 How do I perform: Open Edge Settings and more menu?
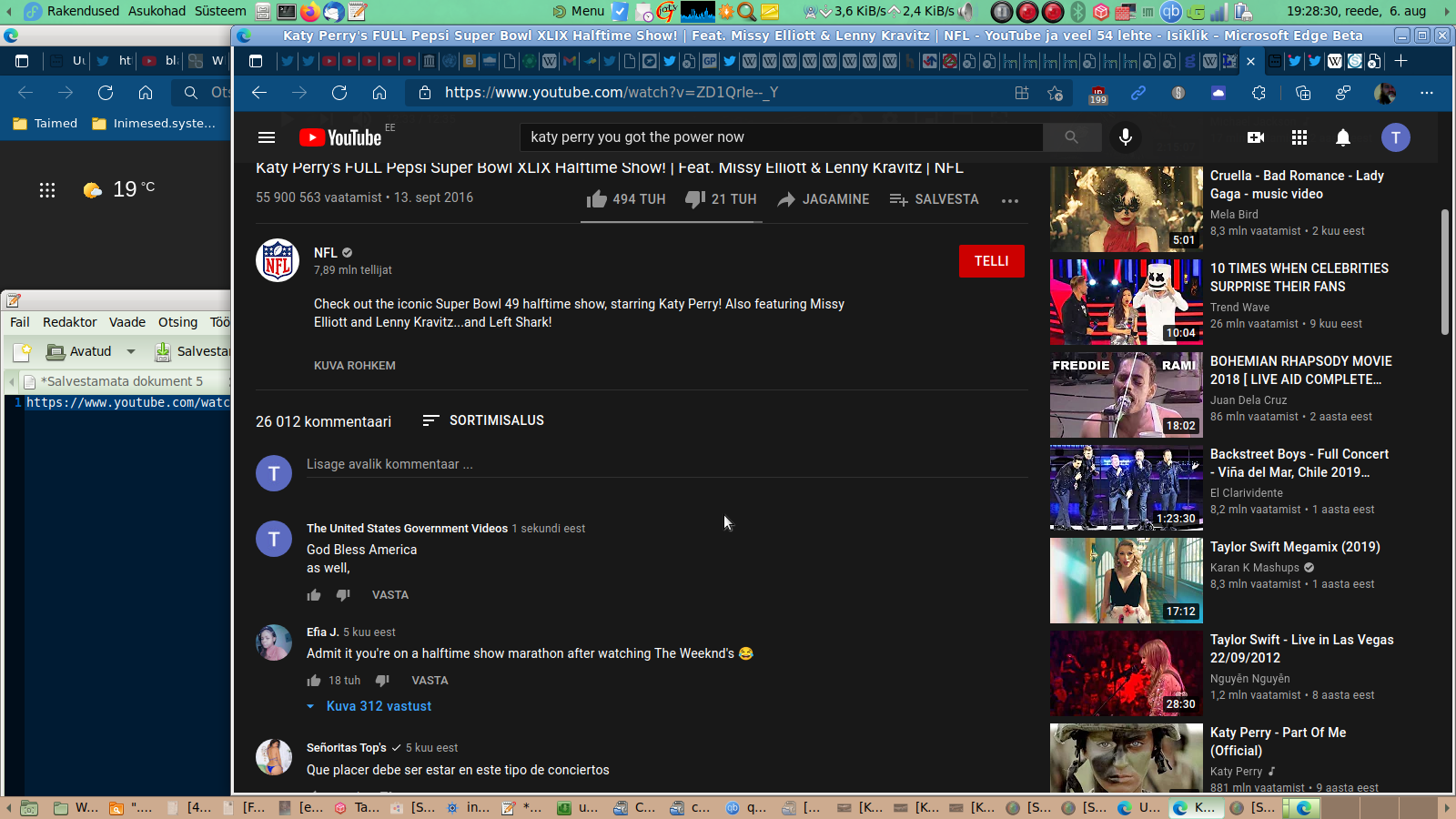coord(1427,93)
